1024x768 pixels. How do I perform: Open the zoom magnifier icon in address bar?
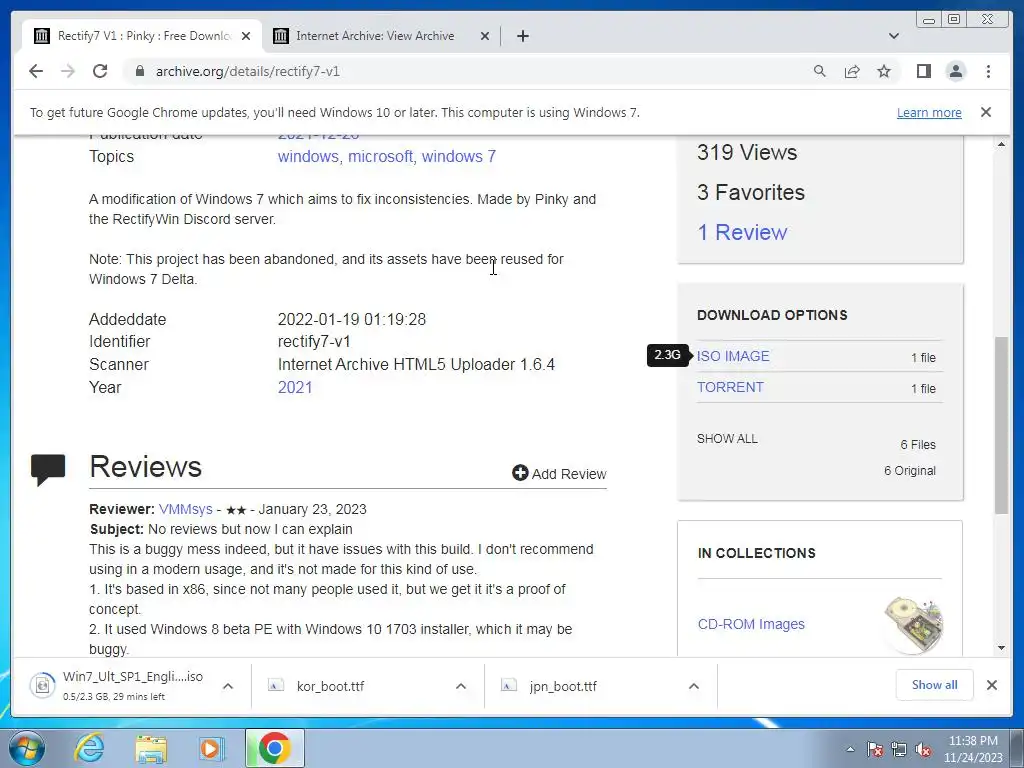tap(820, 71)
